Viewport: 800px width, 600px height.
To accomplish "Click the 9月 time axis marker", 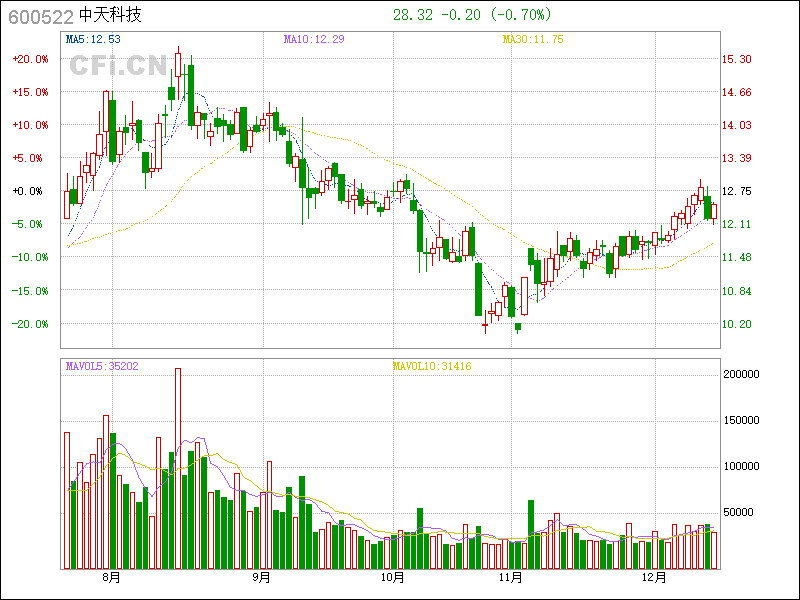I will (261, 577).
